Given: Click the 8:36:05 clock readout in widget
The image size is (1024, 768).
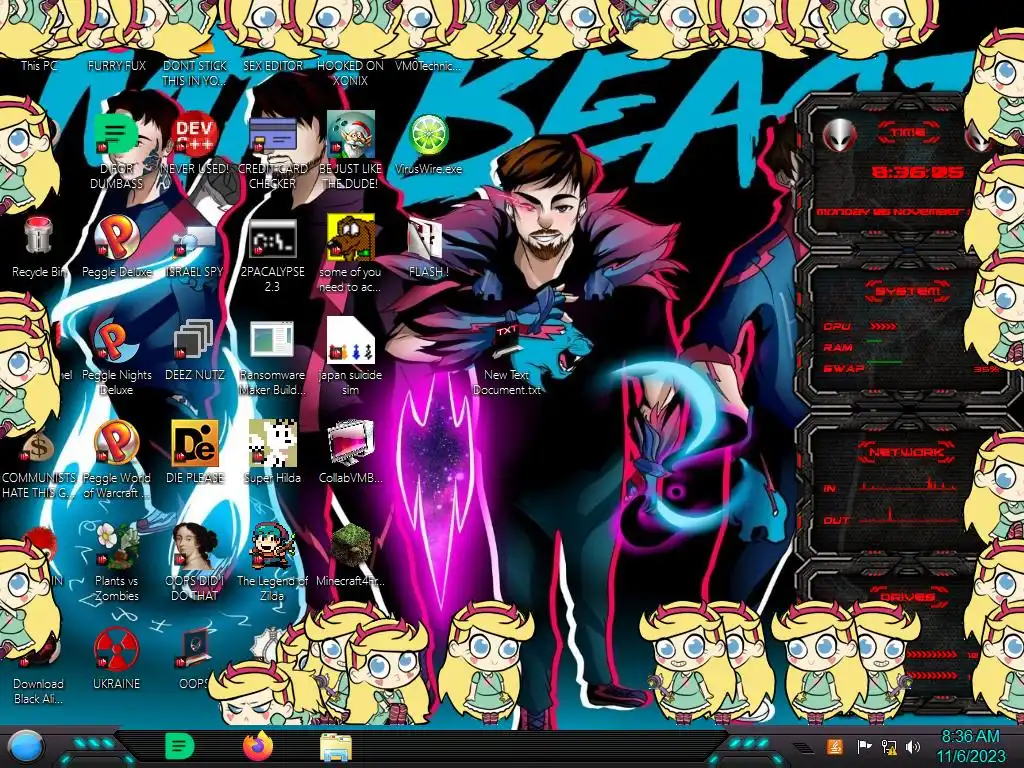Looking at the screenshot, I should (918, 172).
